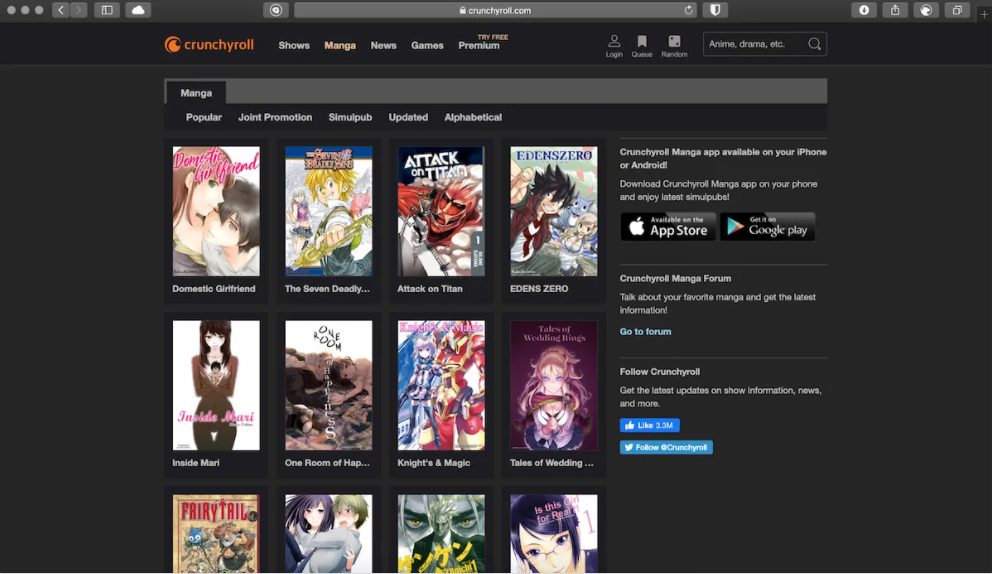Click the Facebook Like 3.3M button
This screenshot has height=574, width=992.
[650, 425]
